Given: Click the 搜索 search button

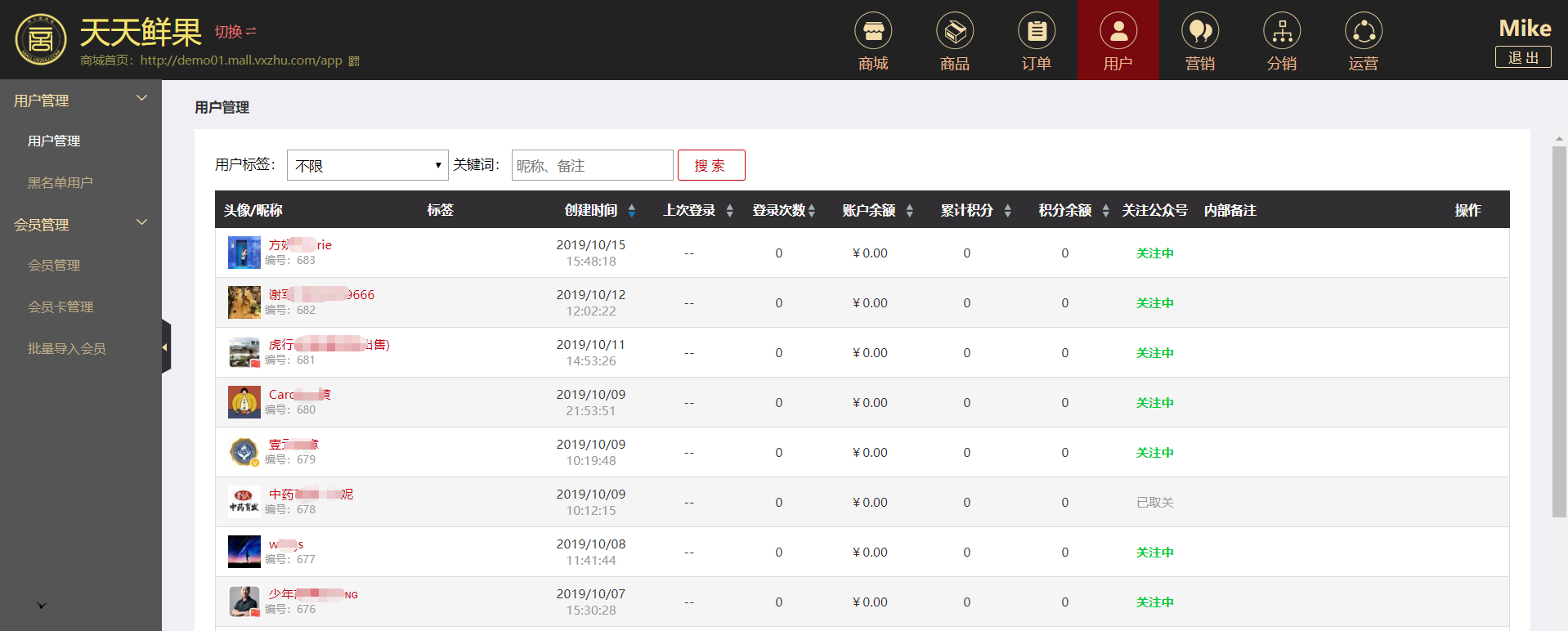Looking at the screenshot, I should (x=710, y=166).
